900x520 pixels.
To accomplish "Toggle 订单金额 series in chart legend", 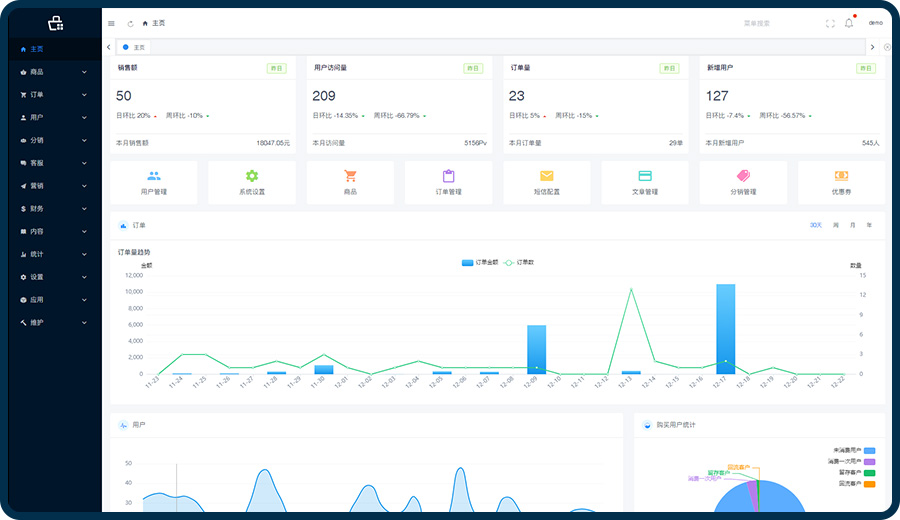I will tap(479, 262).
